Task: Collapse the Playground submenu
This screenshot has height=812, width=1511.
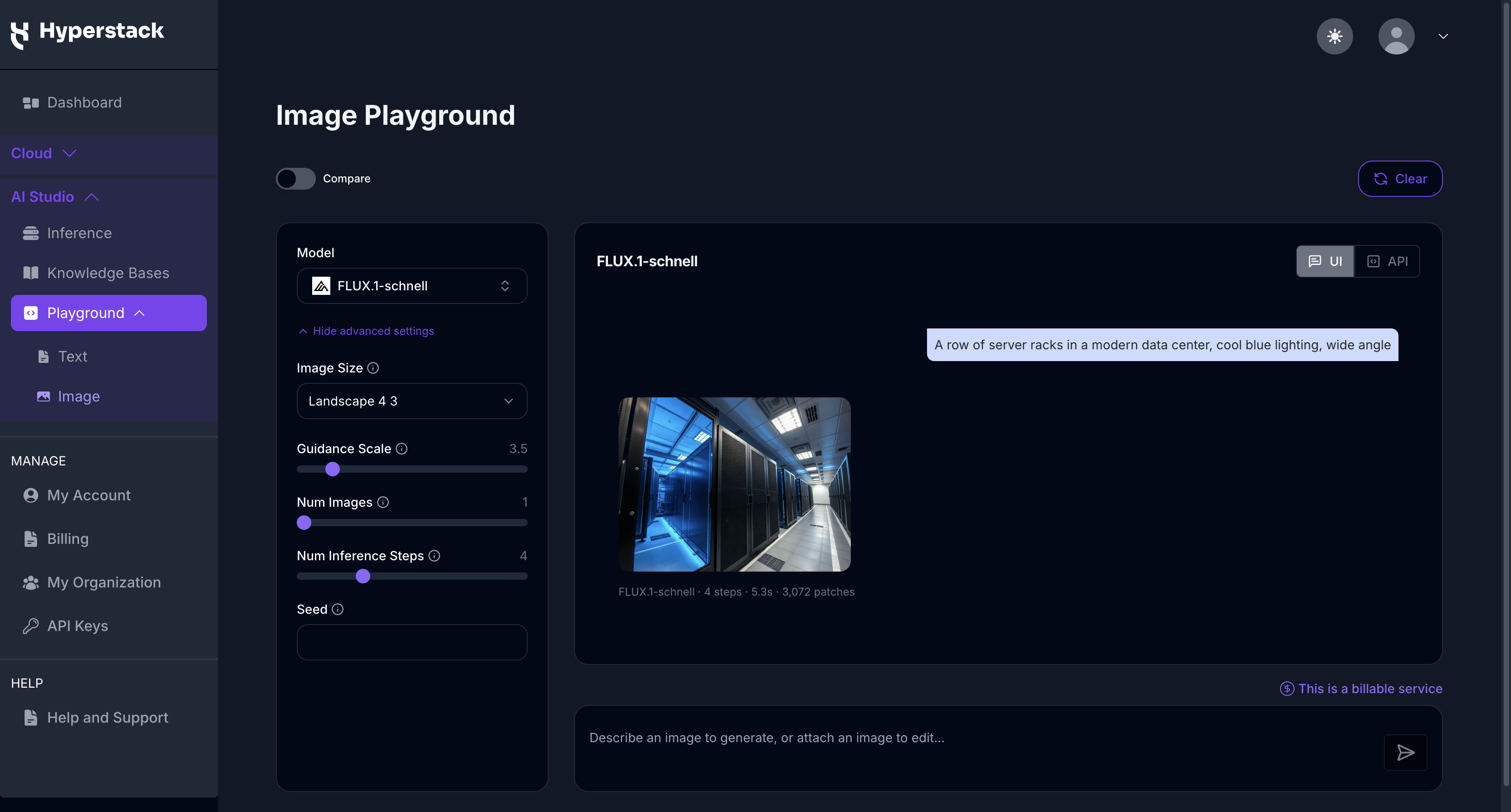Action: [x=108, y=313]
